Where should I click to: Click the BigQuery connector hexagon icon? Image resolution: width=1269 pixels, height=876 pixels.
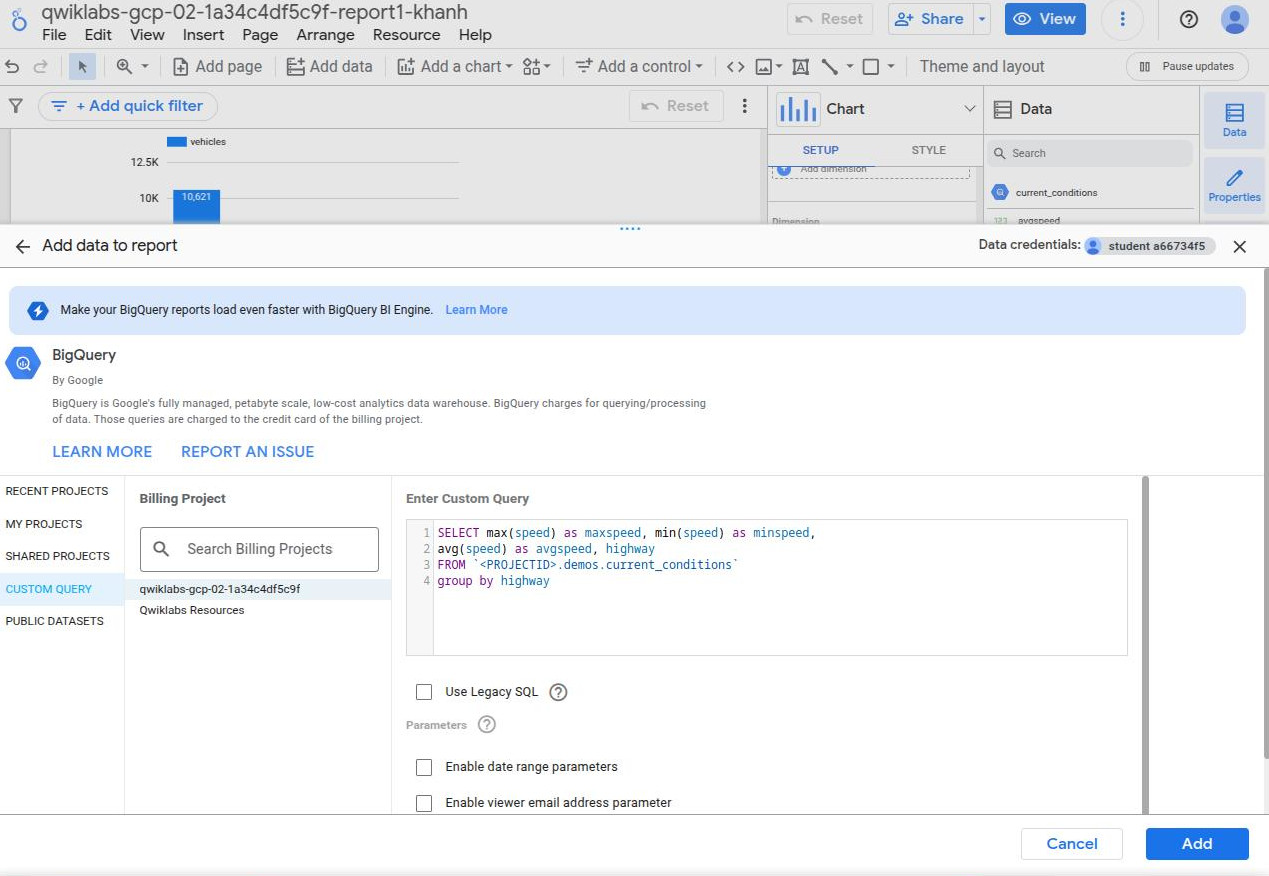23,364
